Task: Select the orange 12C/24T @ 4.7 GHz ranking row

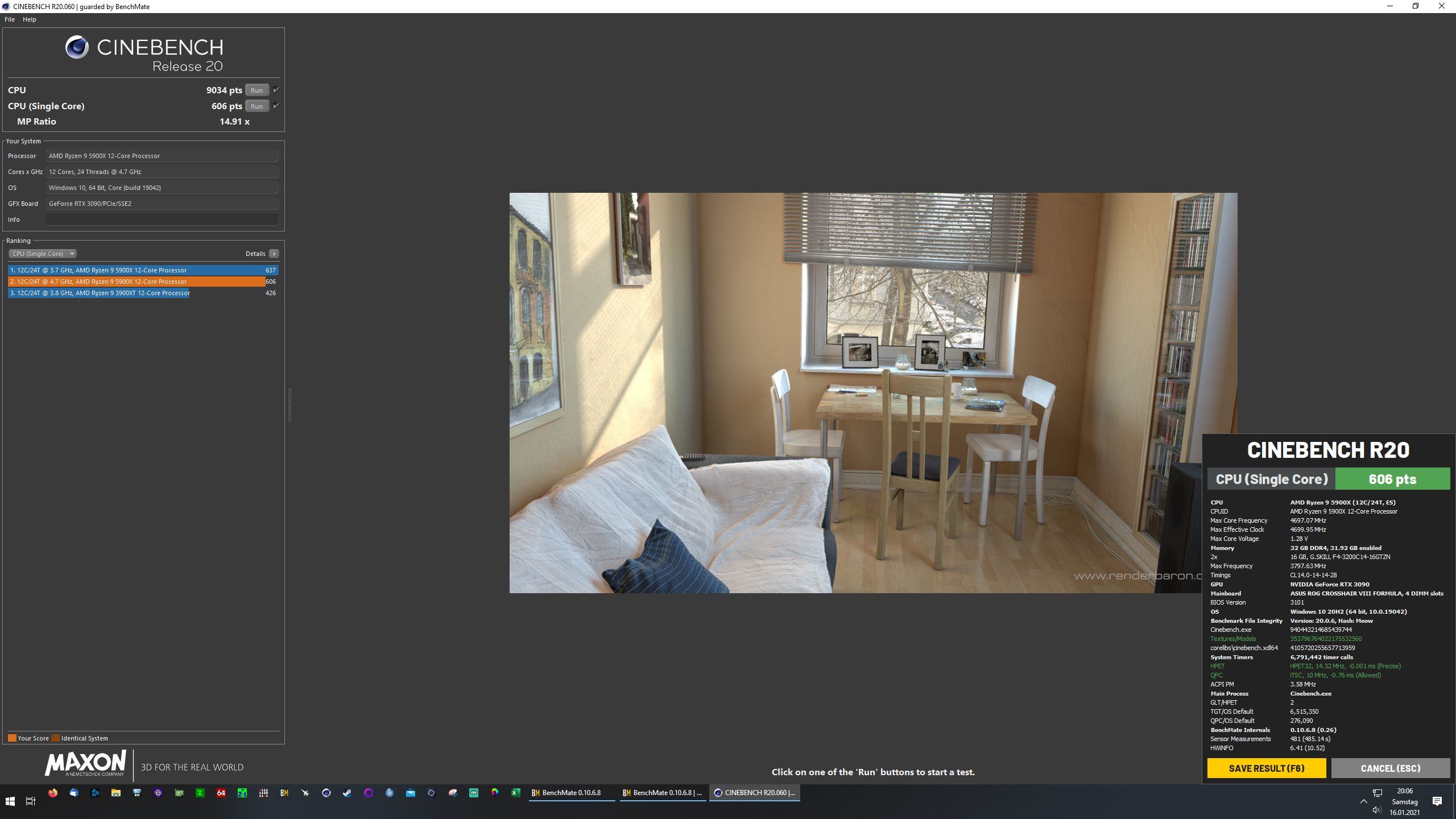Action: point(143,282)
